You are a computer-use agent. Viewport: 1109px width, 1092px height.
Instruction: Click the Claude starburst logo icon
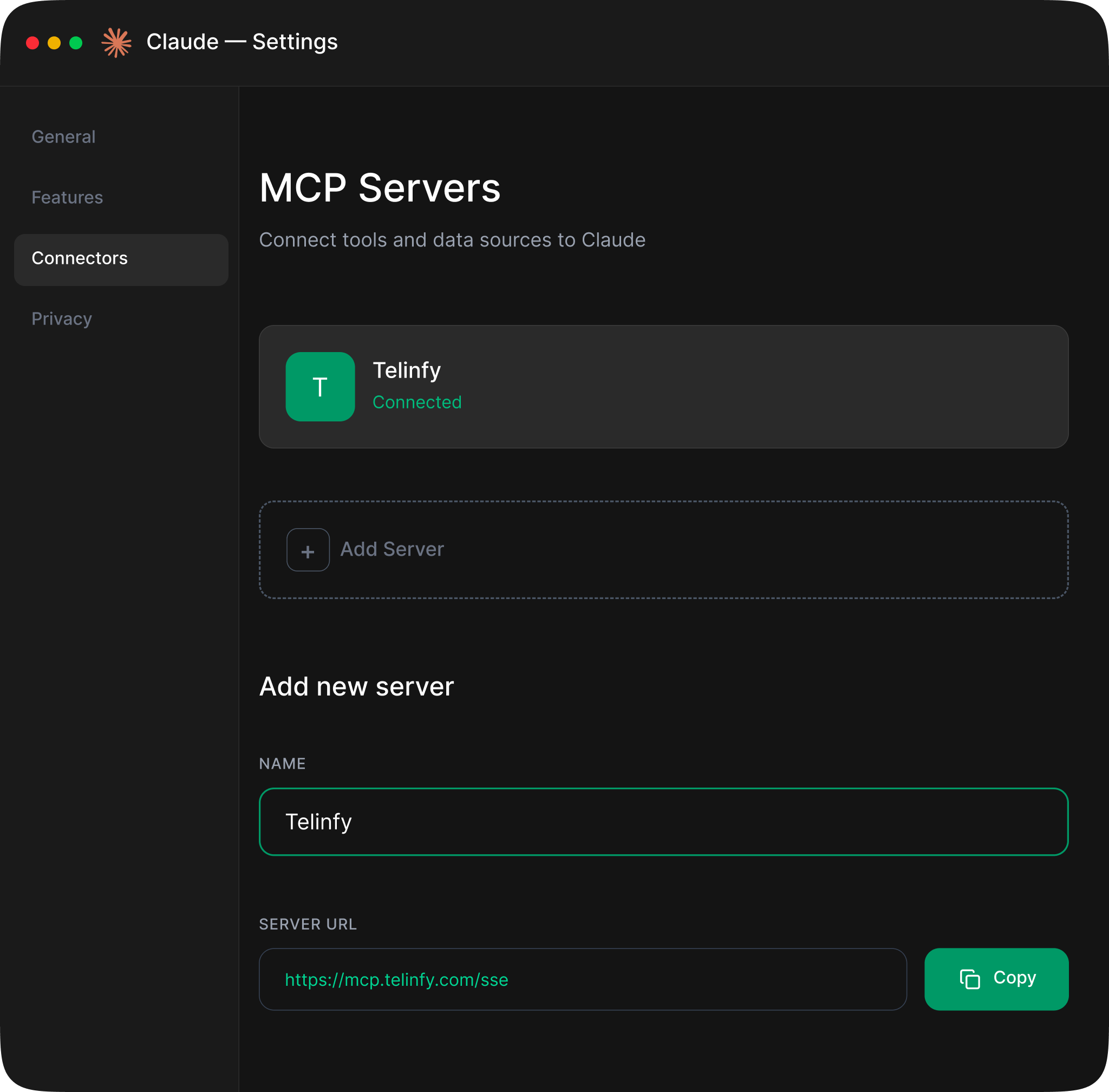tap(116, 42)
